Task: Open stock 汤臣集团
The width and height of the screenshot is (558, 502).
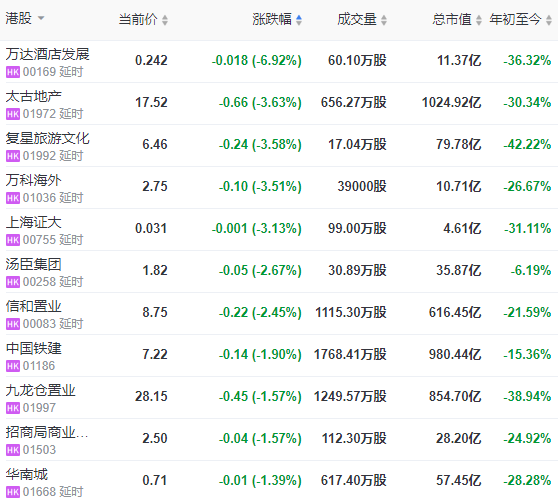Action: (33, 264)
